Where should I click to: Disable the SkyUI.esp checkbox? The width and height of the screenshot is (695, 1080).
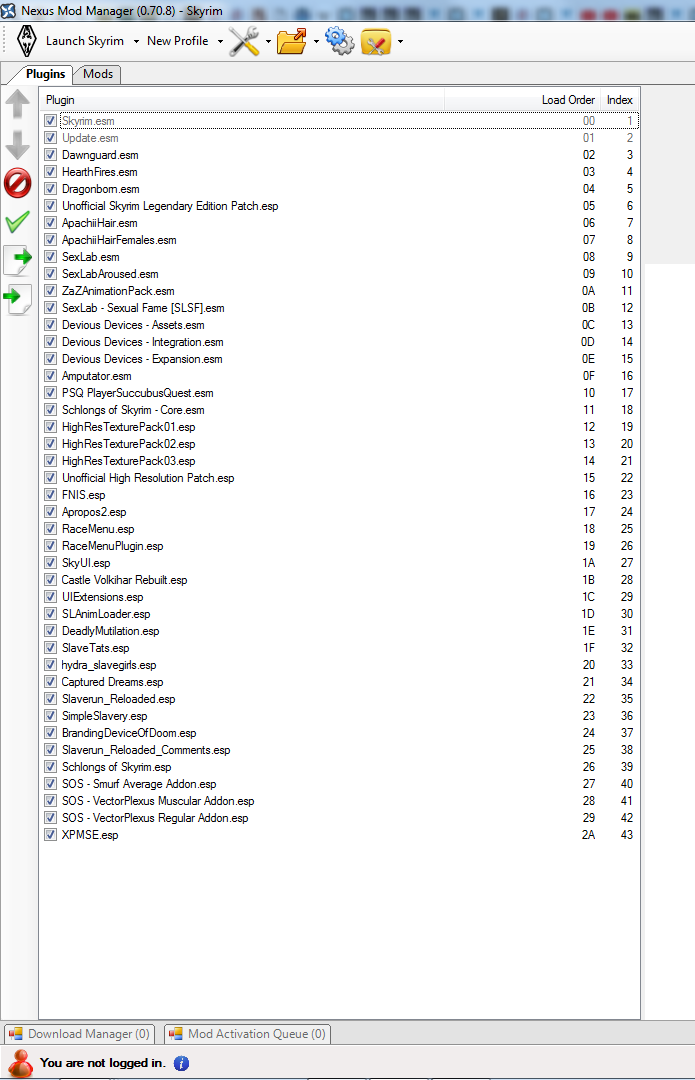[x=50, y=563]
